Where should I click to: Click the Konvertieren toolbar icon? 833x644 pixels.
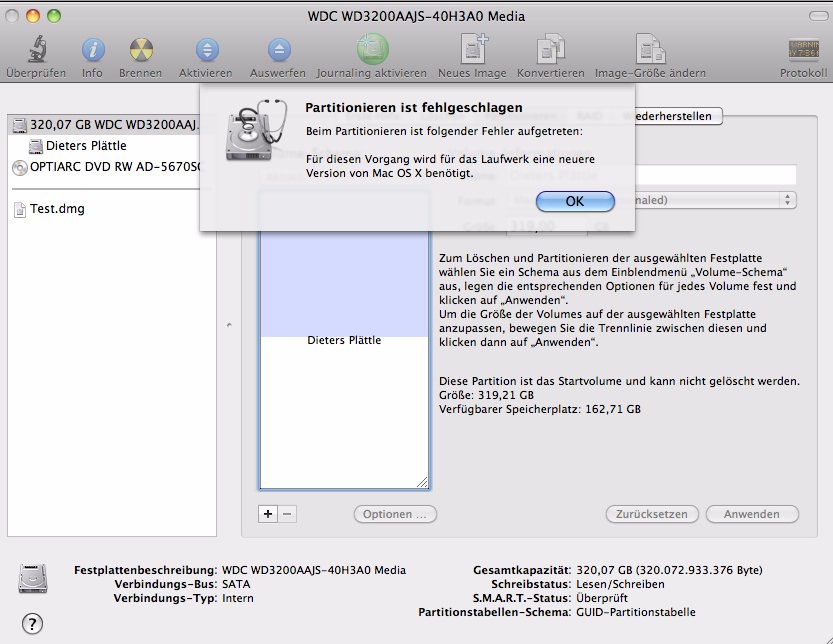coord(550,49)
